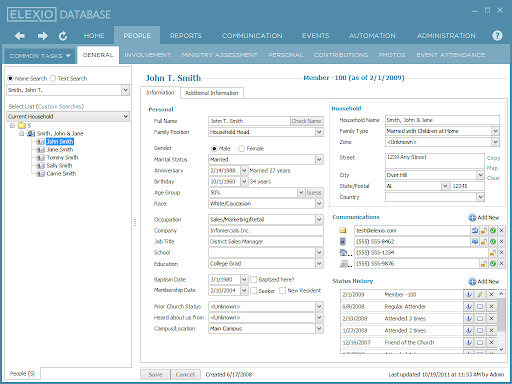This screenshot has height=384, width=512.
Task: Click the back arrow navigation icon
Action: (x=20, y=36)
